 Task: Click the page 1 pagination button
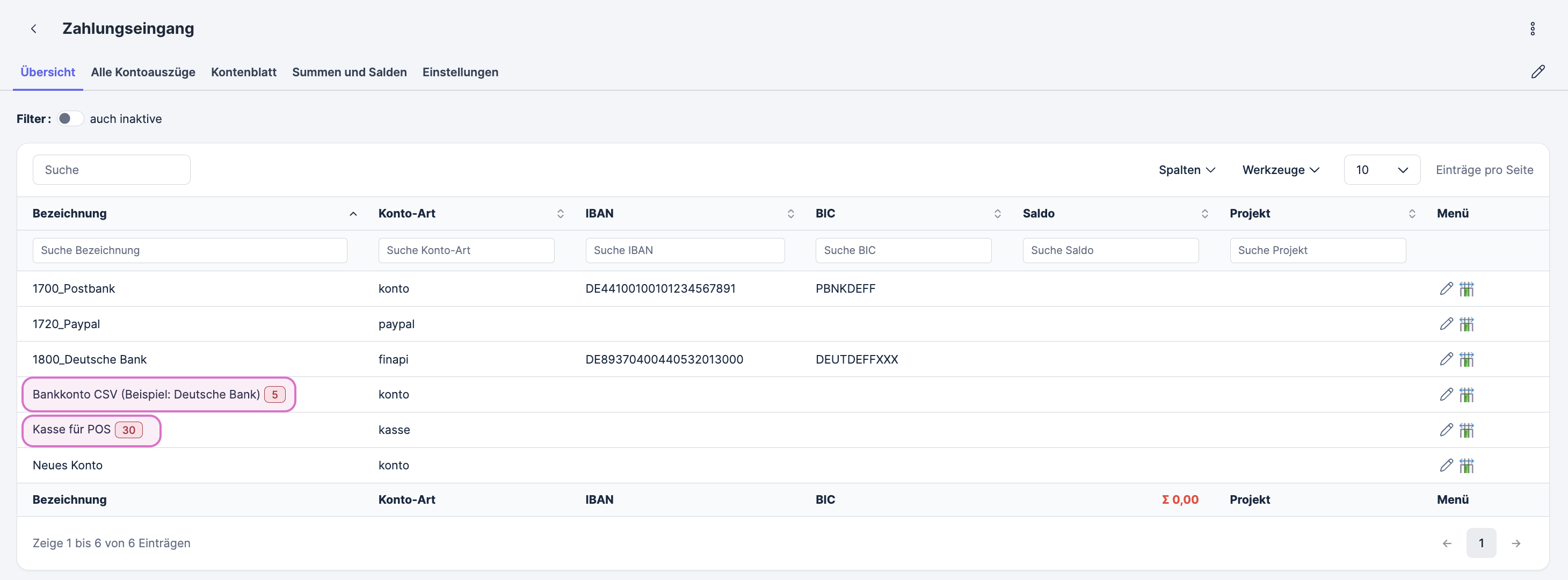(1480, 543)
